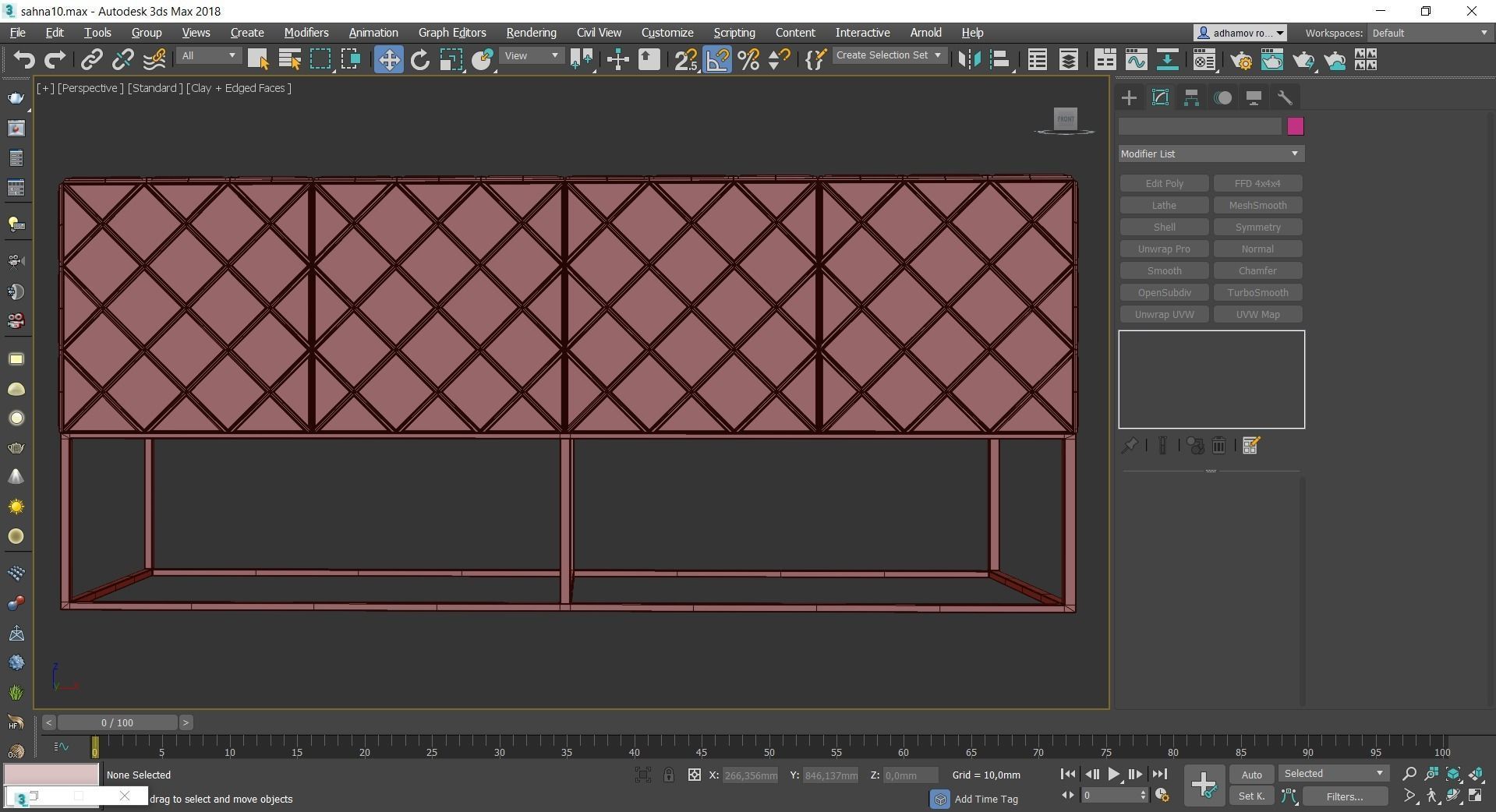1496x812 pixels.
Task: Toggle Spinner Snap button
Action: coord(779,60)
